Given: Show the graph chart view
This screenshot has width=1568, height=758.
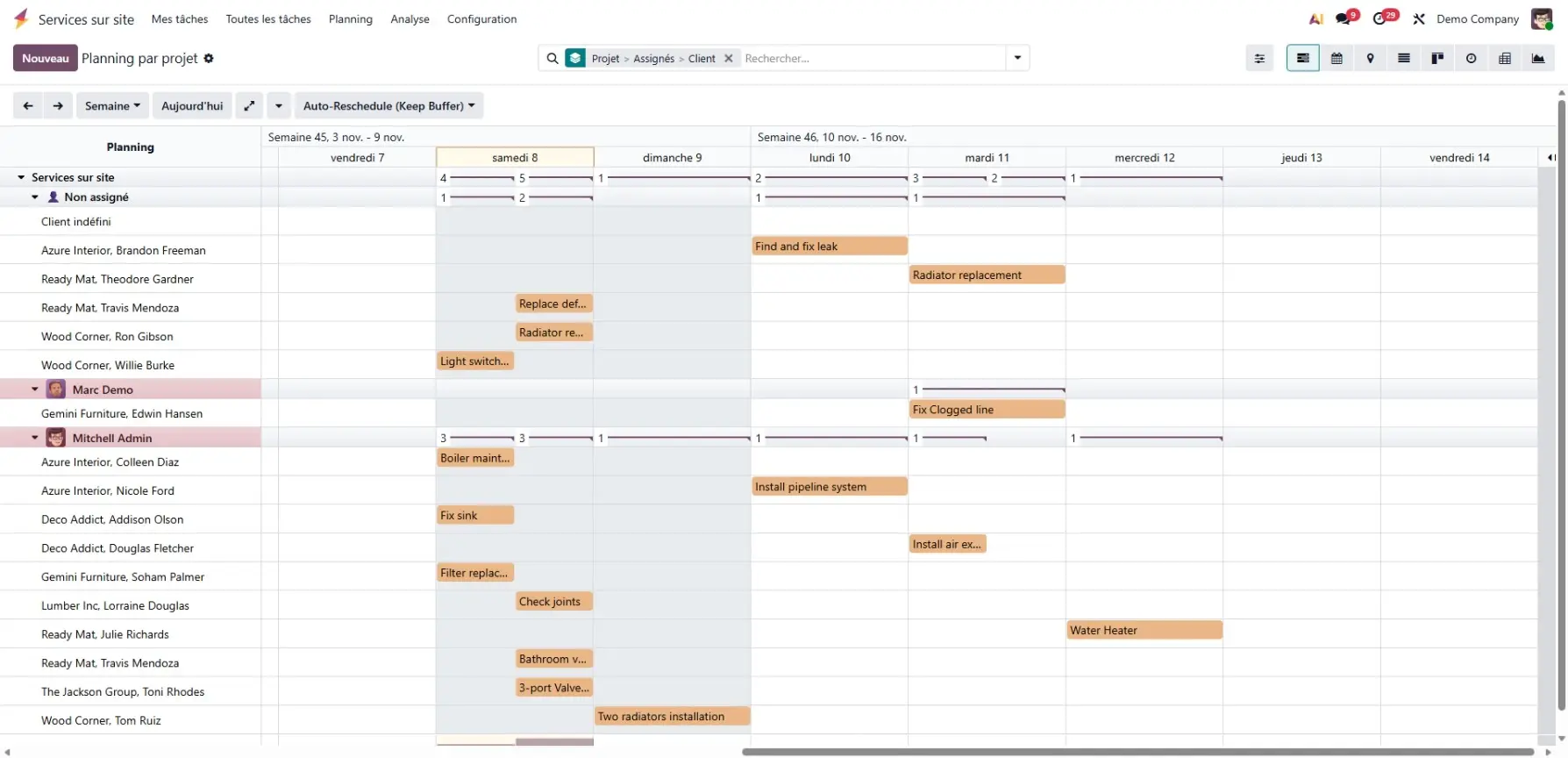Looking at the screenshot, I should point(1538,59).
